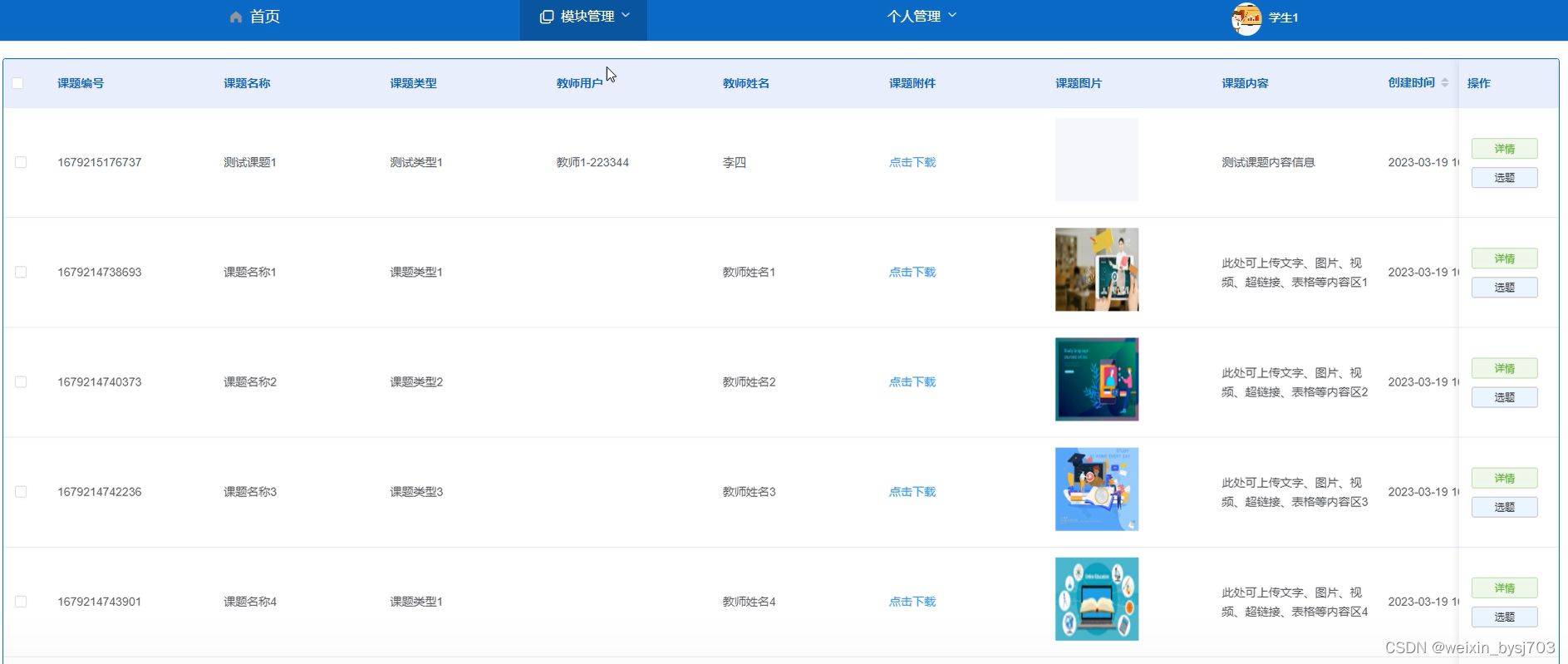Screen dimensions: 1568x664
Task: Select the cell 1679214743901
Action: click(100, 601)
